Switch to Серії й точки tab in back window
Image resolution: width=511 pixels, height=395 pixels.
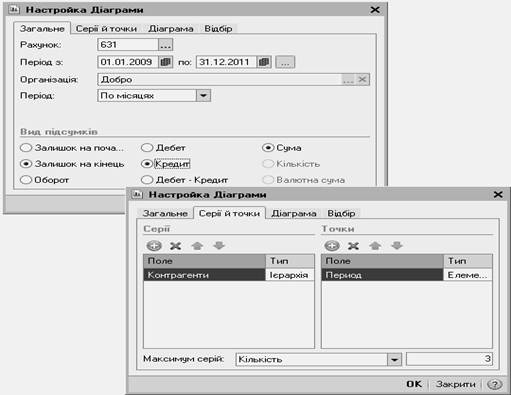[106, 29]
